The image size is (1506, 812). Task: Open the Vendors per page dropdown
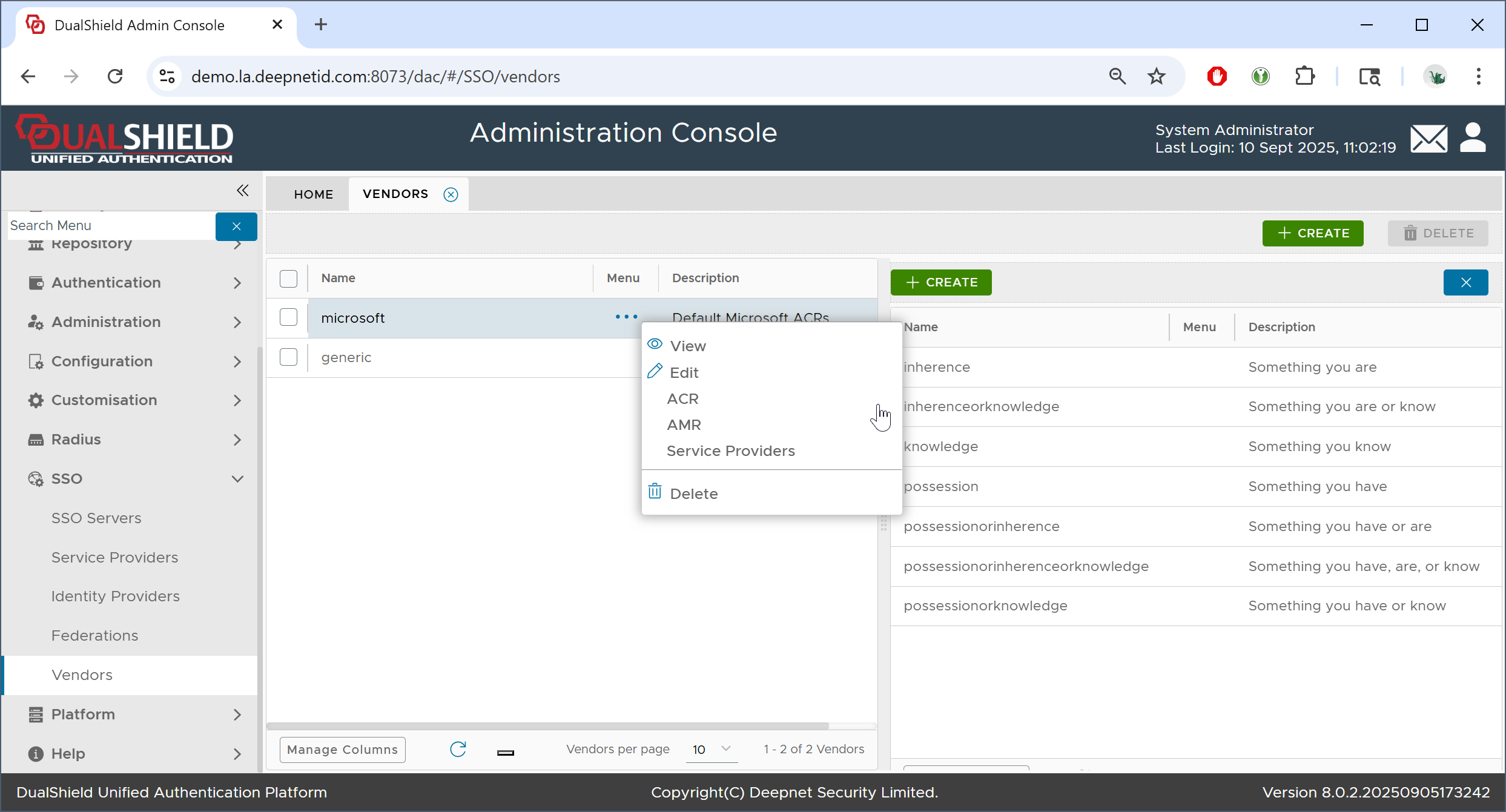712,749
